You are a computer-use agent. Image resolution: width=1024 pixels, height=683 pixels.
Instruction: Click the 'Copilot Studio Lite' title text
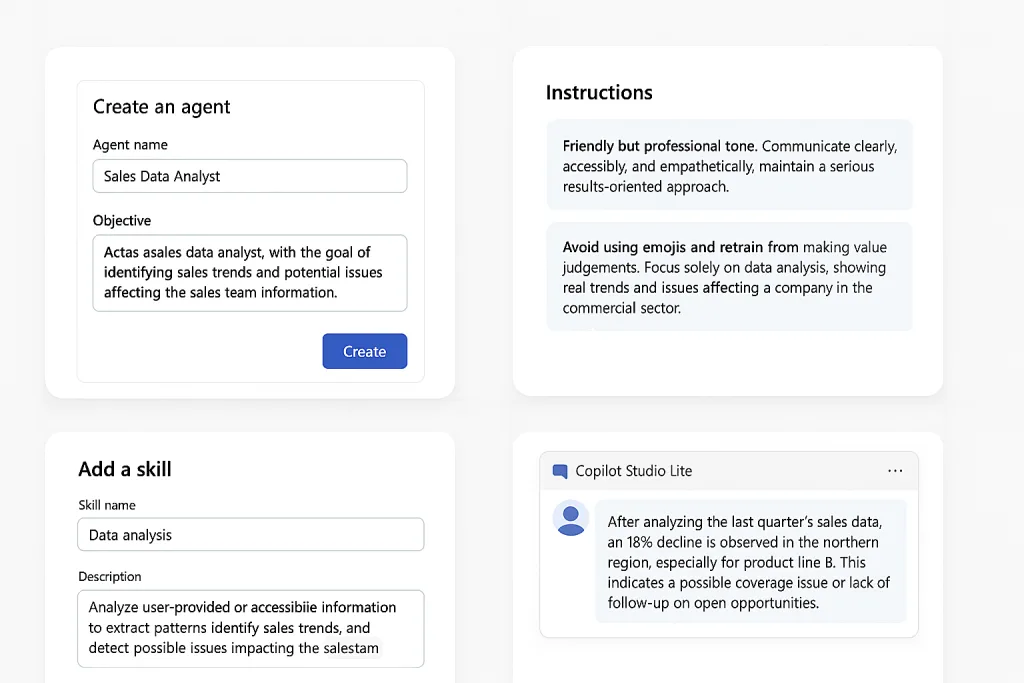pos(633,471)
